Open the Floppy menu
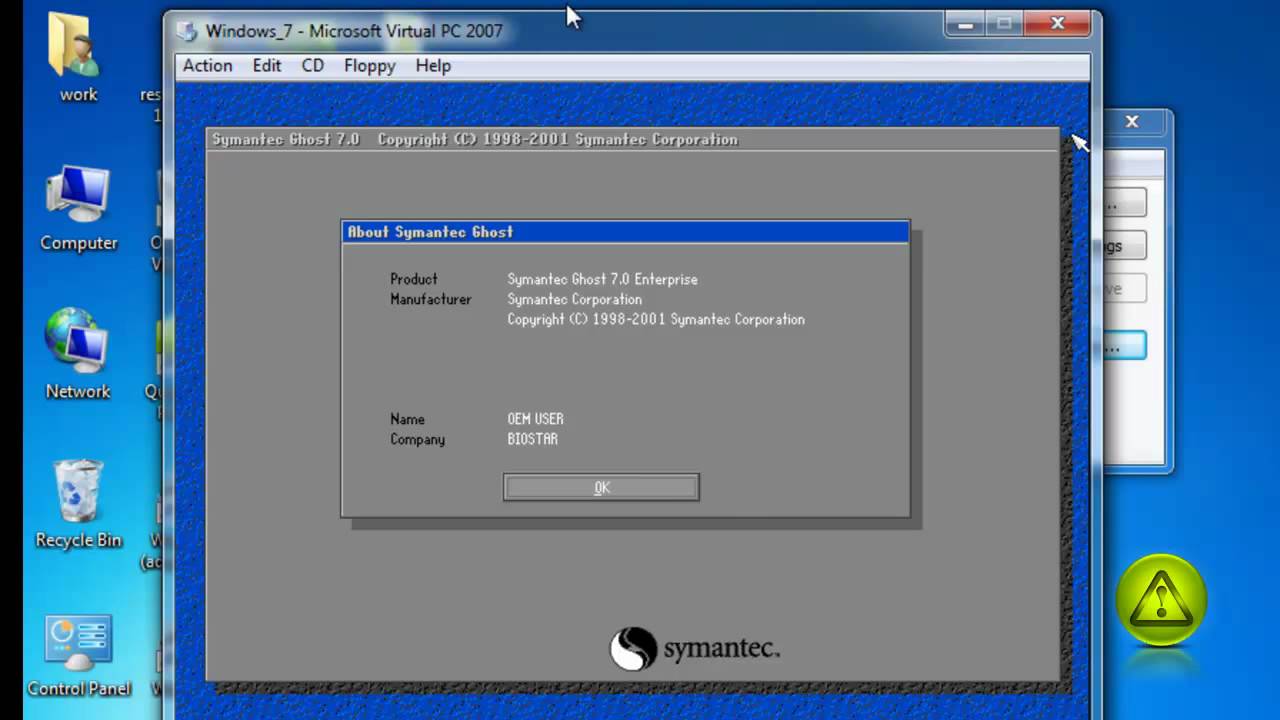Image resolution: width=1280 pixels, height=720 pixels. click(x=370, y=66)
